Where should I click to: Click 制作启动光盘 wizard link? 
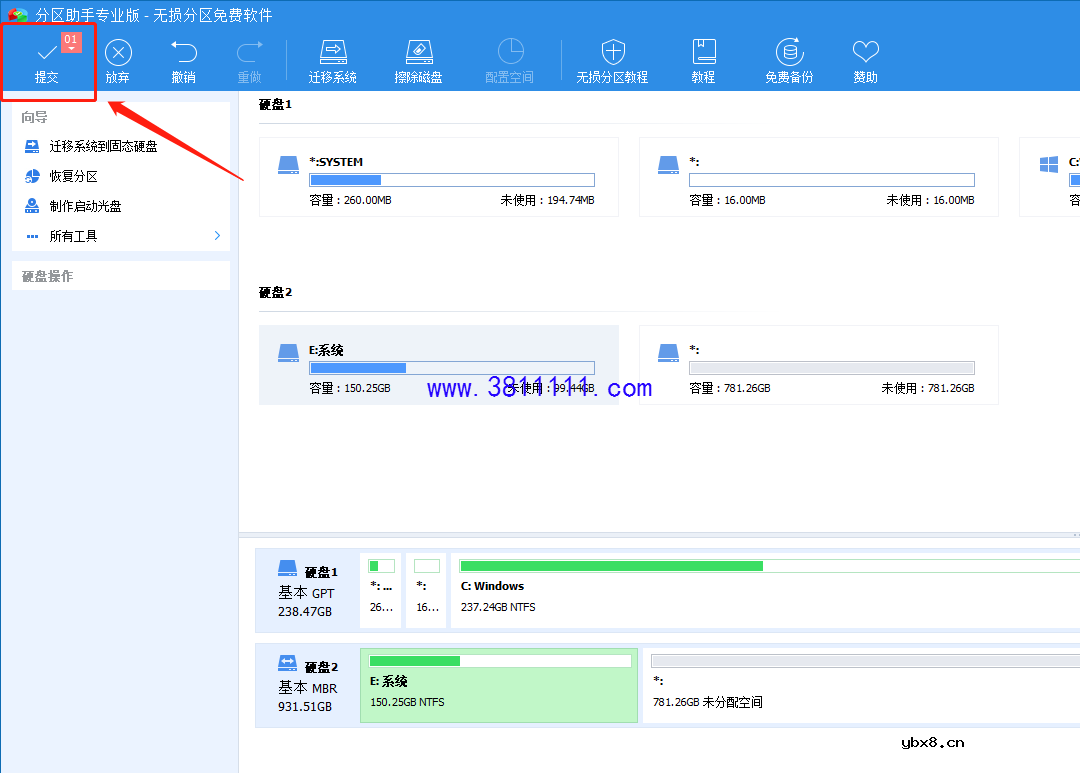click(86, 206)
